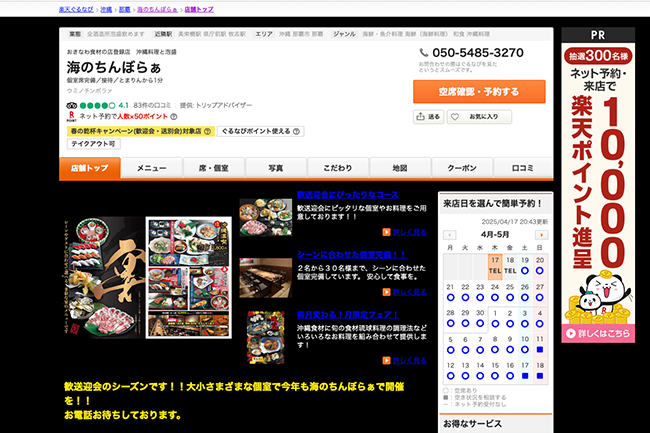This screenshot has width=650, height=433.
Task: Expand 春の乾杯キャンペーン info tooltip
Action: (x=207, y=131)
